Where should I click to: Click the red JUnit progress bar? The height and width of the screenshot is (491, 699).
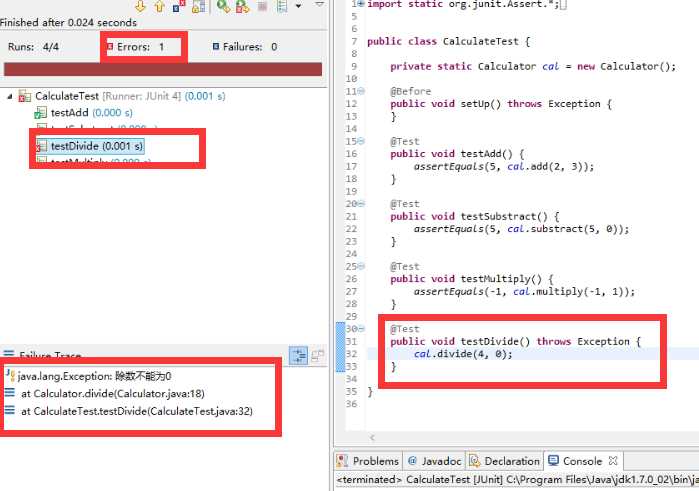[163, 69]
